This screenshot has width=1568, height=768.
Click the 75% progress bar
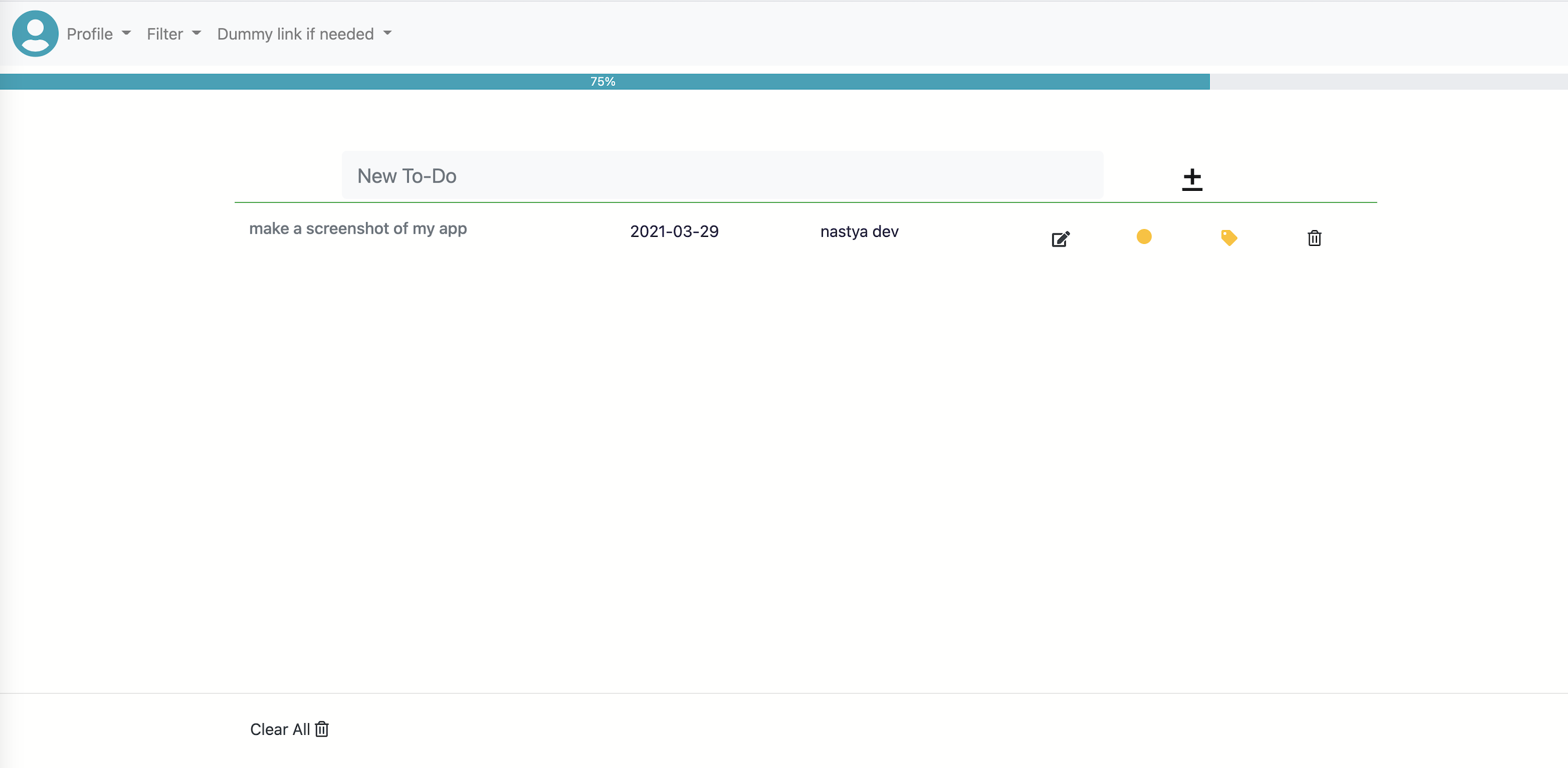[x=602, y=80]
